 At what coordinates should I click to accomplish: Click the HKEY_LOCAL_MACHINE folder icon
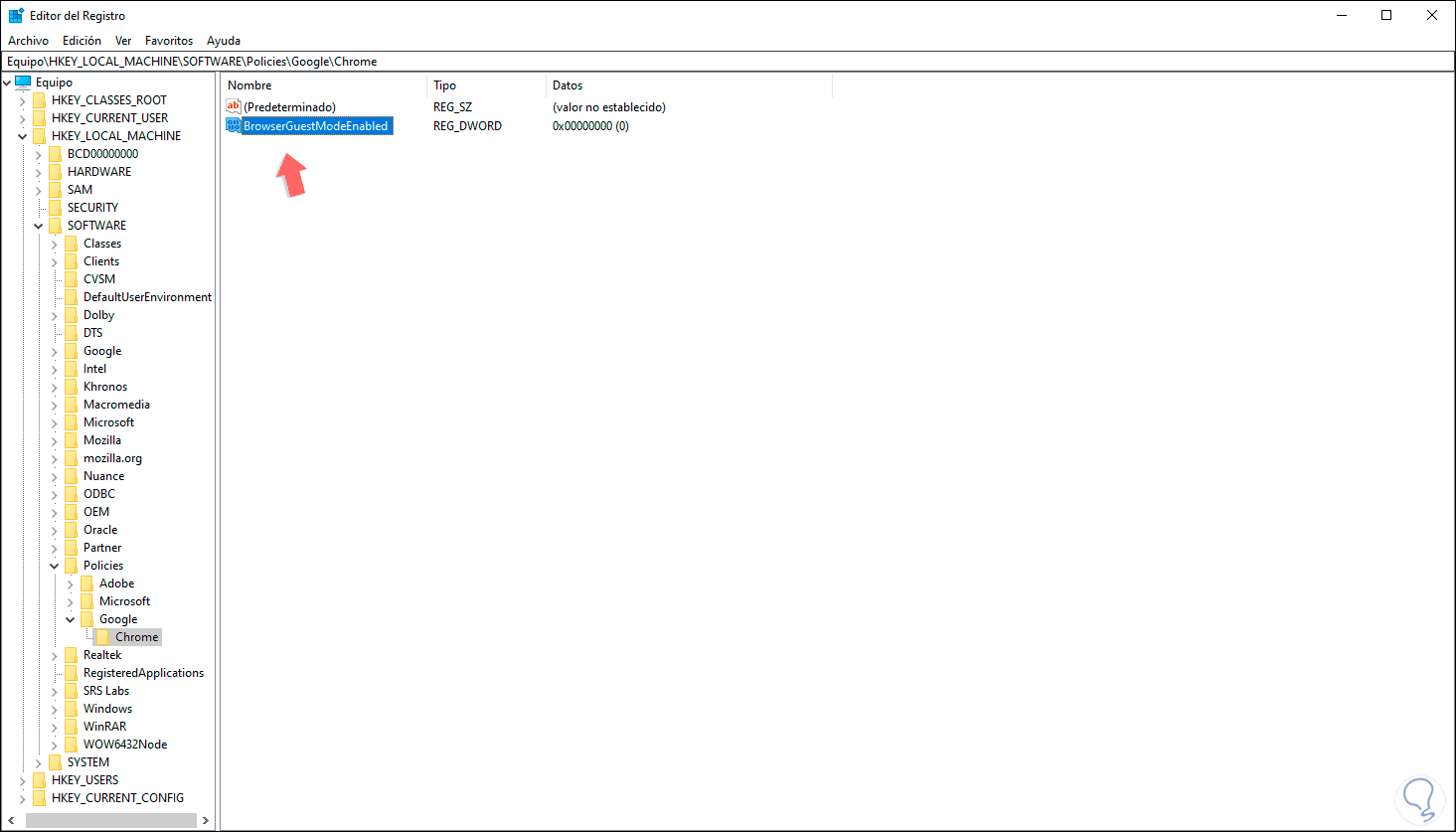coord(39,136)
